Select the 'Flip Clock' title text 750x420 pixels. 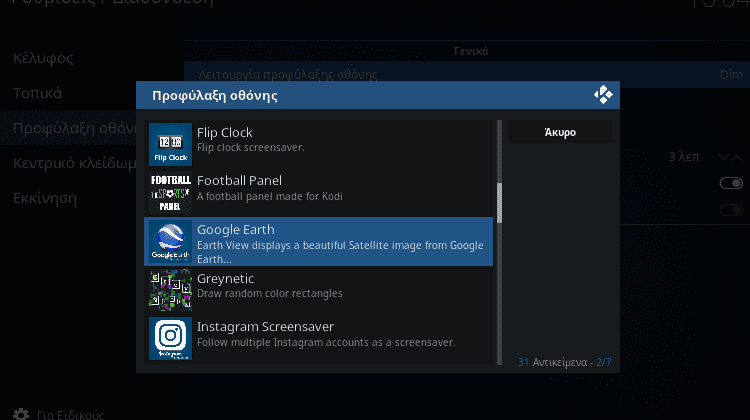point(224,133)
